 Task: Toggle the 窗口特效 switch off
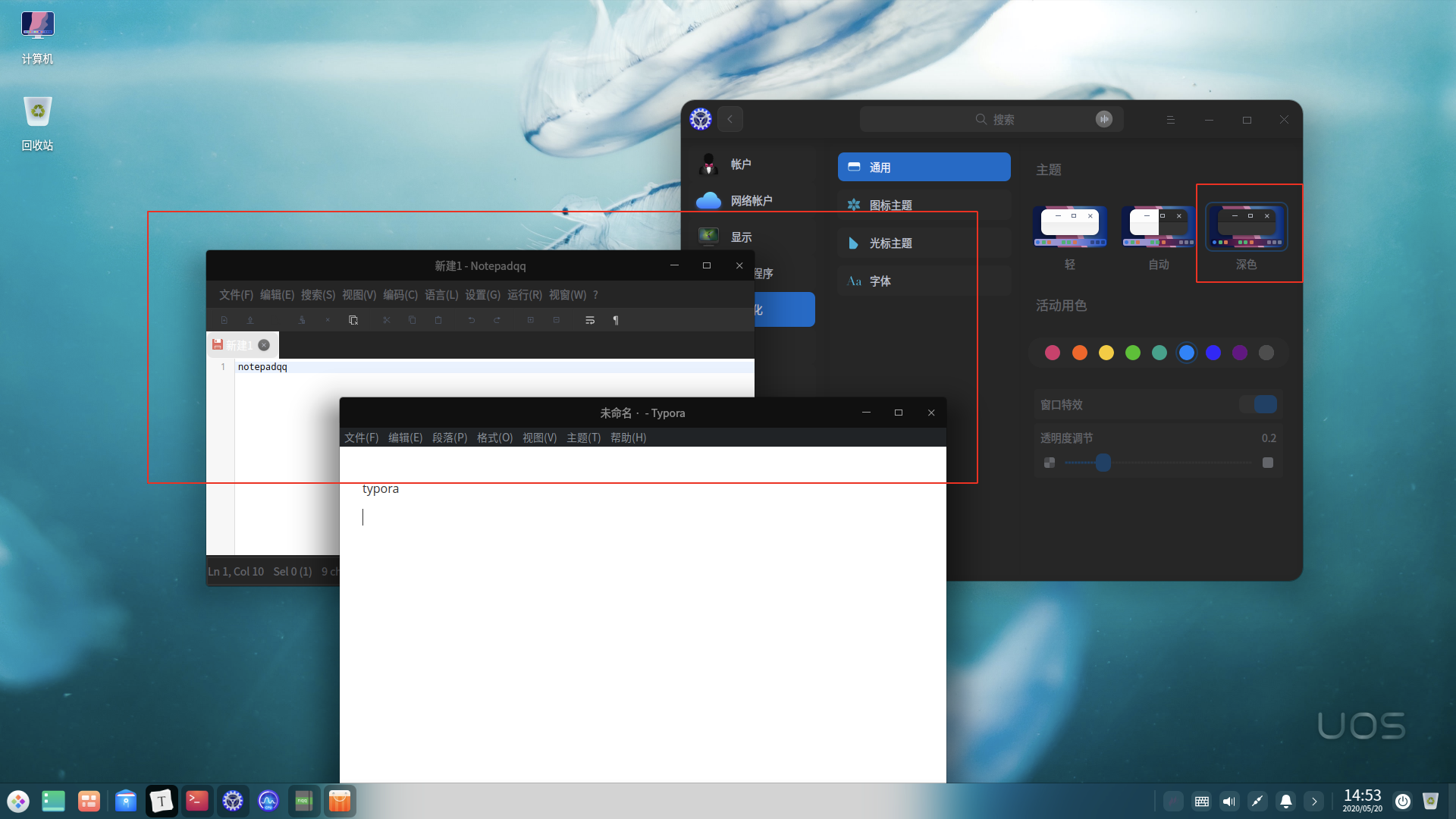1259,404
